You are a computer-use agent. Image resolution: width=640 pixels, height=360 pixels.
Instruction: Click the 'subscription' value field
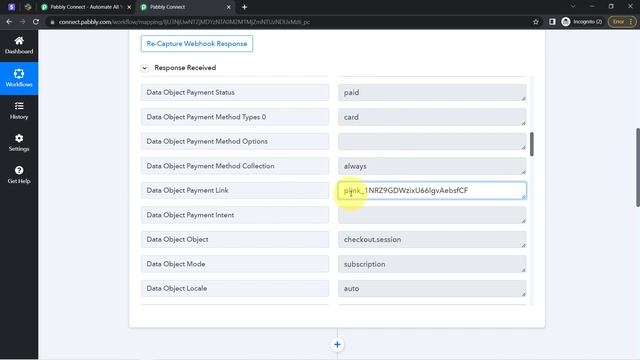432,264
